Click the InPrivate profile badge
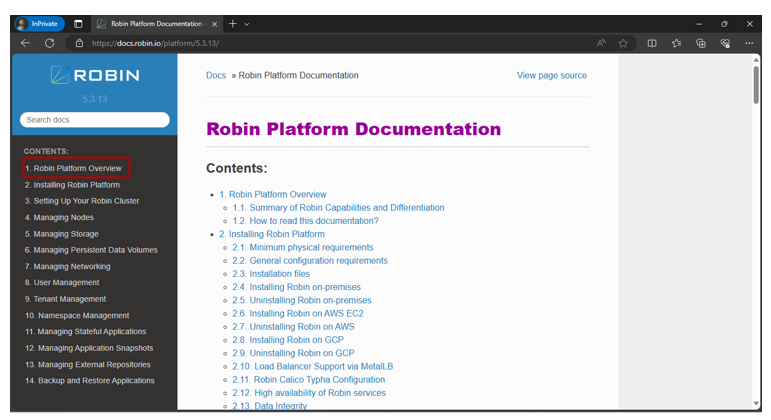The image size is (771, 420). tap(39, 24)
